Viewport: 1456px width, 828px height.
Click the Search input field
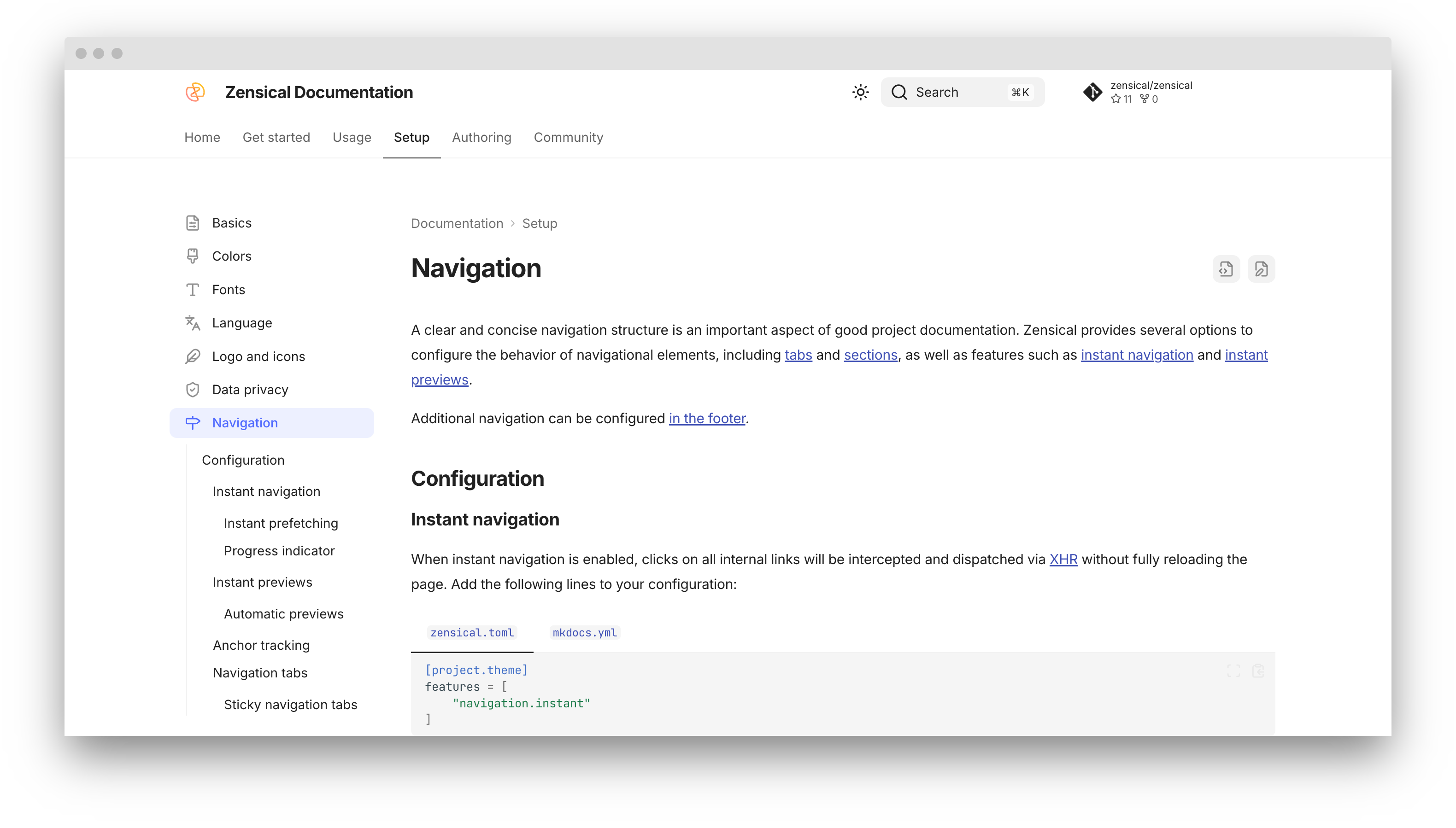[x=962, y=92]
